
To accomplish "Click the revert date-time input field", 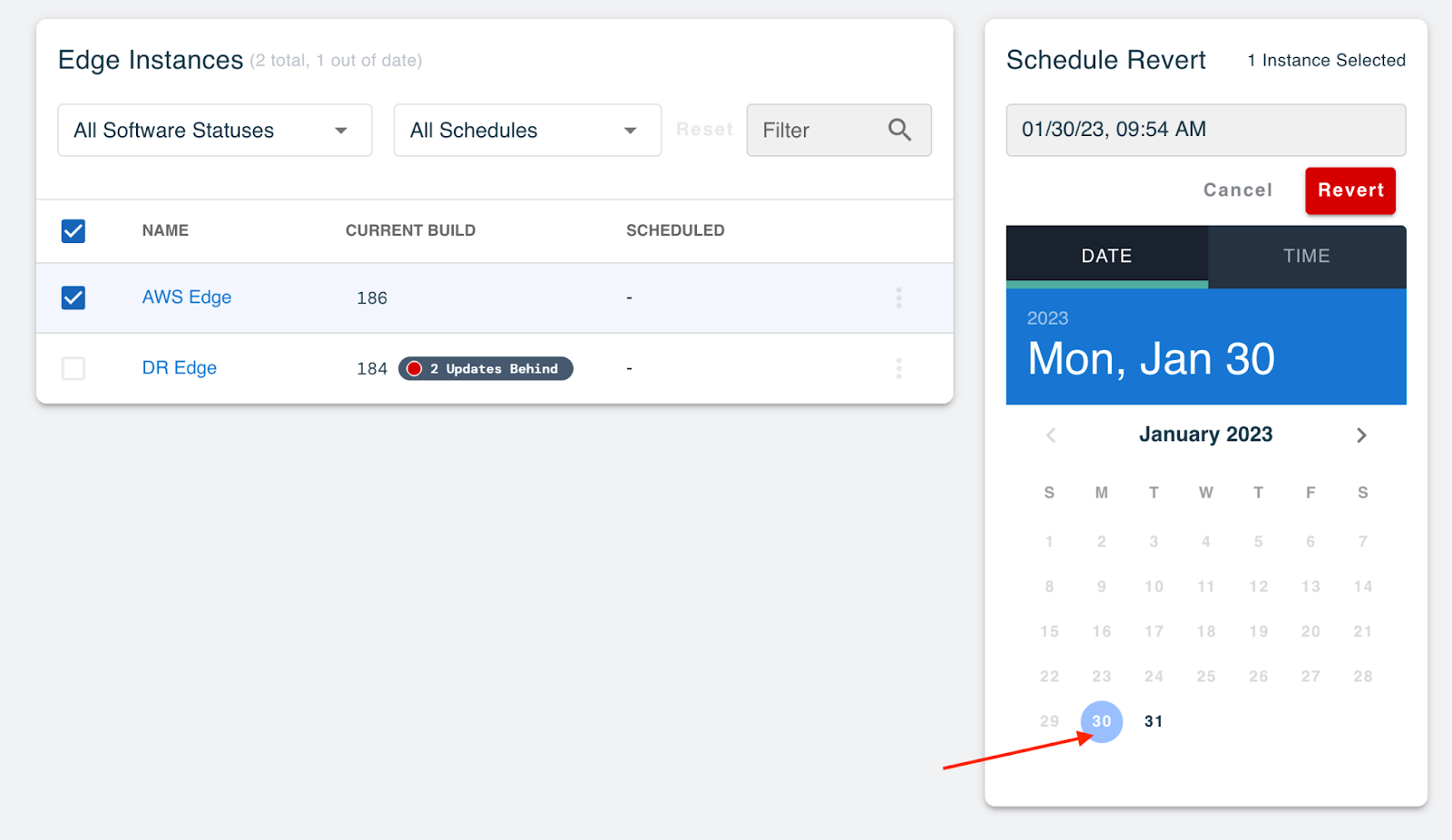I will tap(1206, 130).
